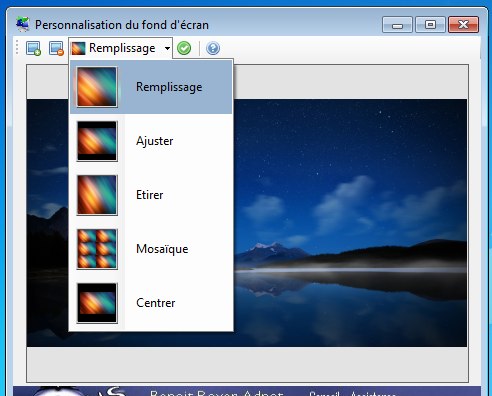492x396 pixels.
Task: Select the Remplissage menu option
Action: 151,87
